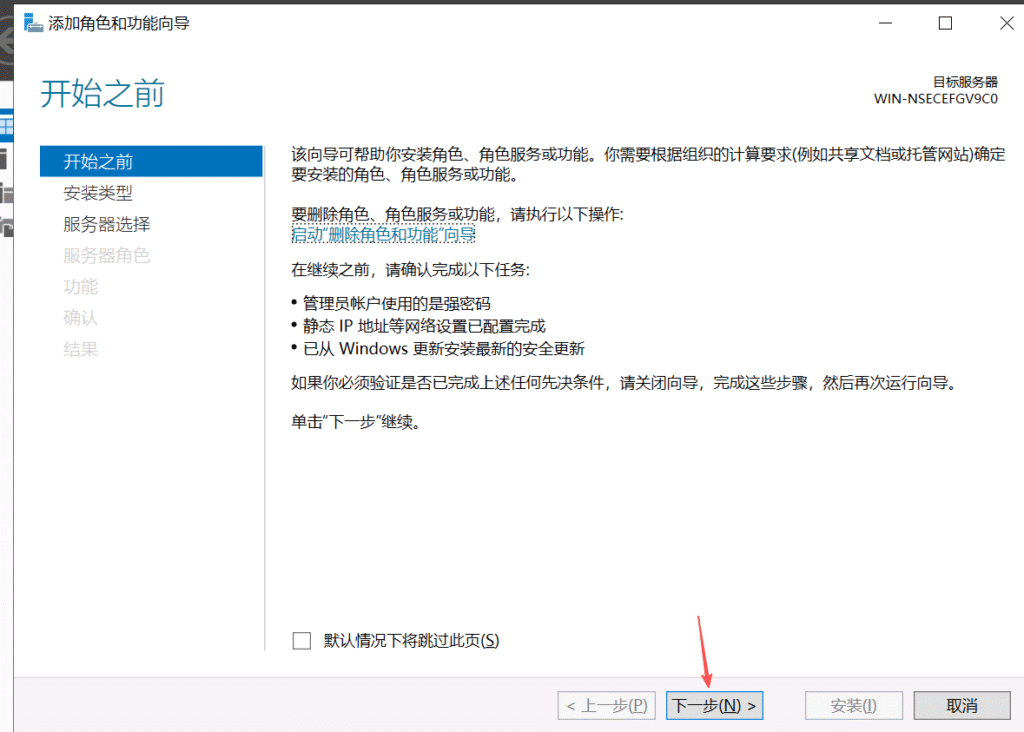This screenshot has width=1024, height=732.
Task: Click the 取消 button
Action: 961,706
